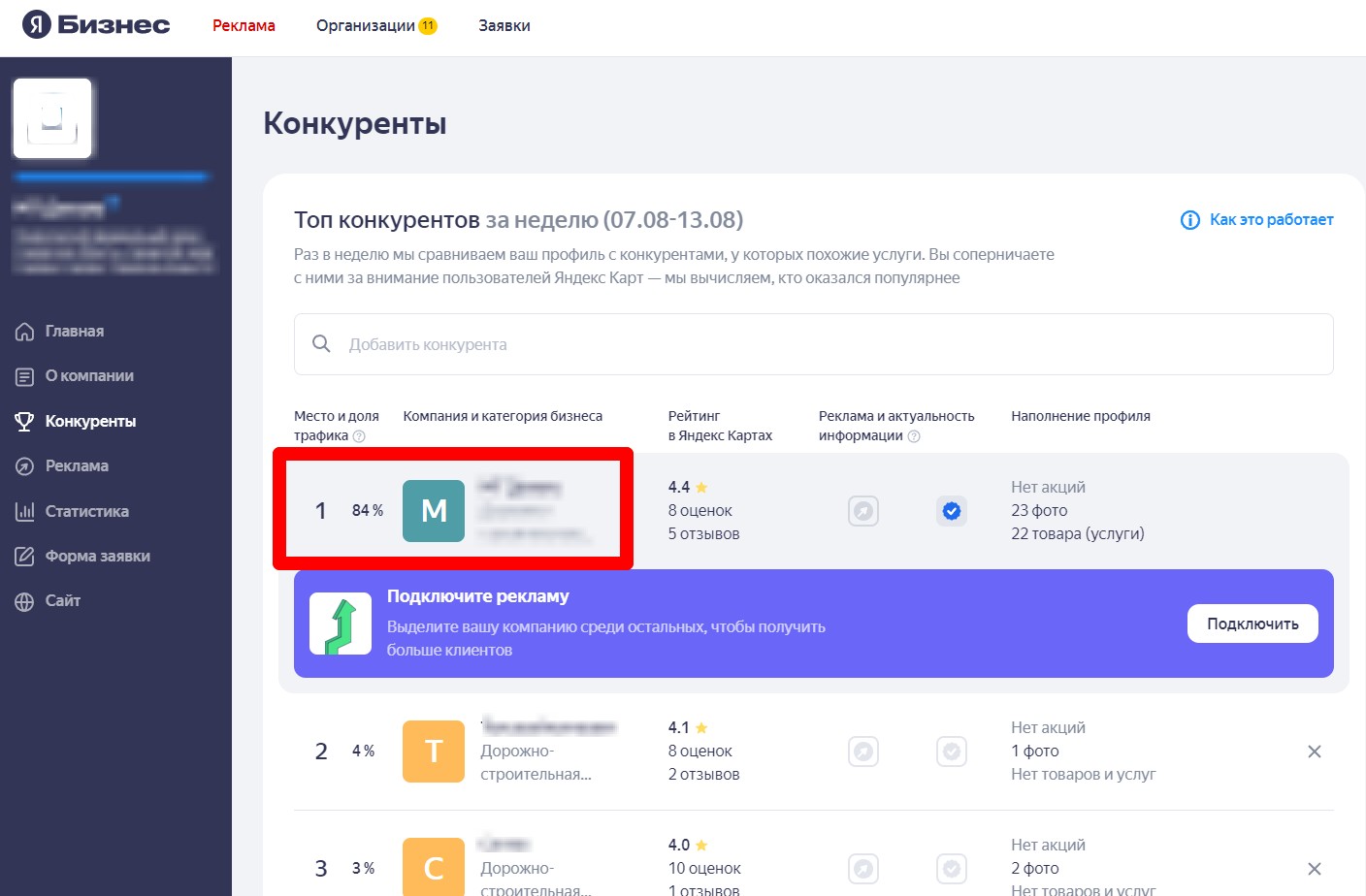
Task: Click the company logo thumbnail in sidebar
Action: [52, 118]
